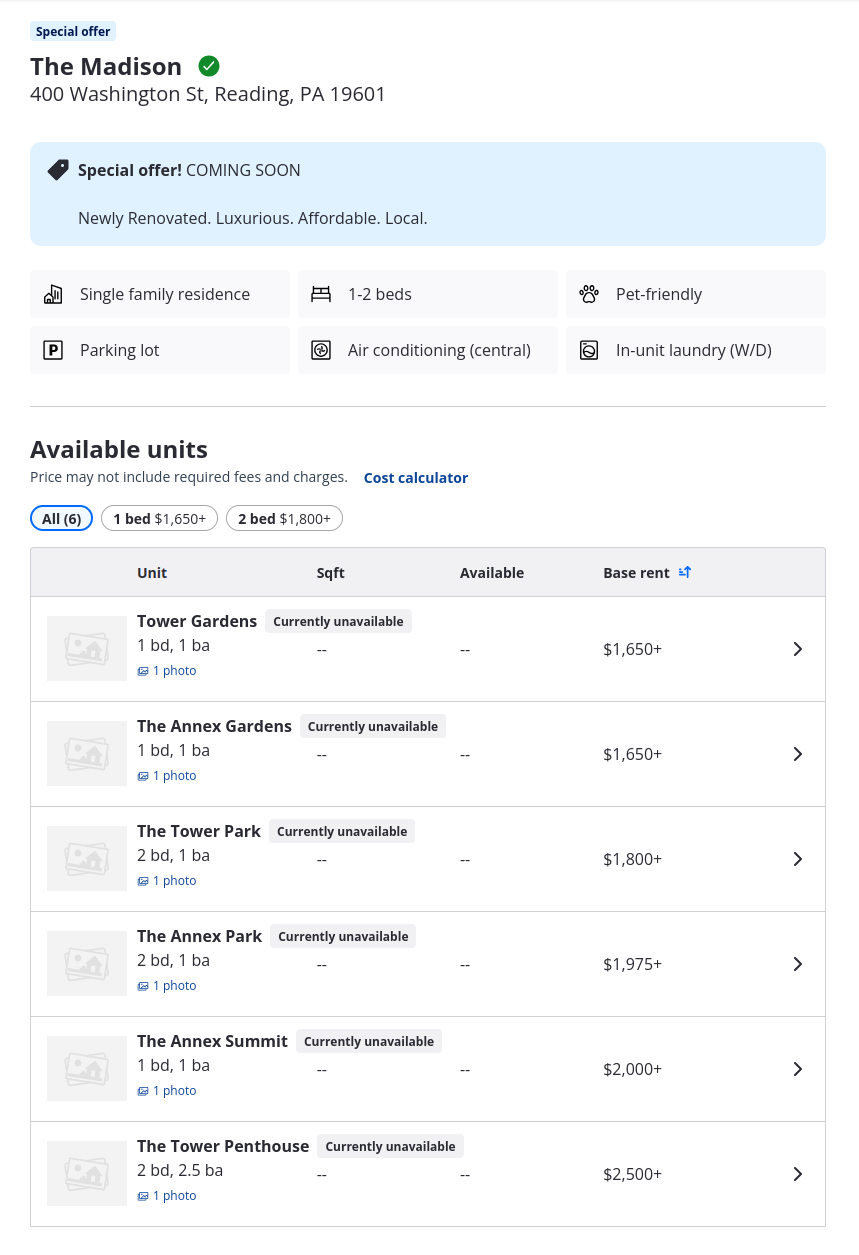Open The Annex Gardens placeholder thumbnail
The image size is (859, 1255).
point(87,754)
